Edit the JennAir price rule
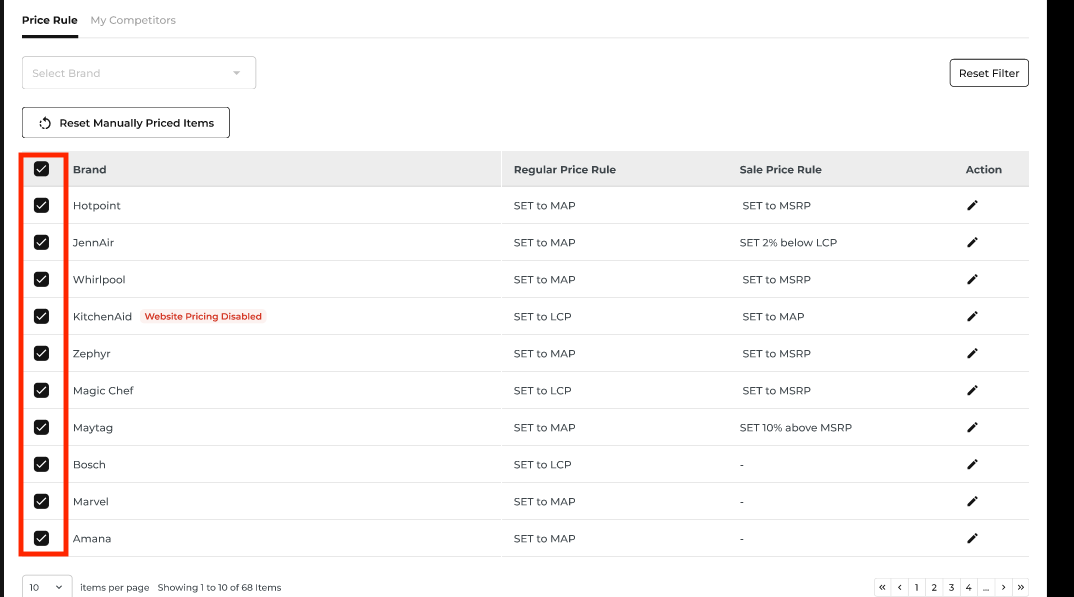The height and width of the screenshot is (597, 1074). [x=972, y=242]
